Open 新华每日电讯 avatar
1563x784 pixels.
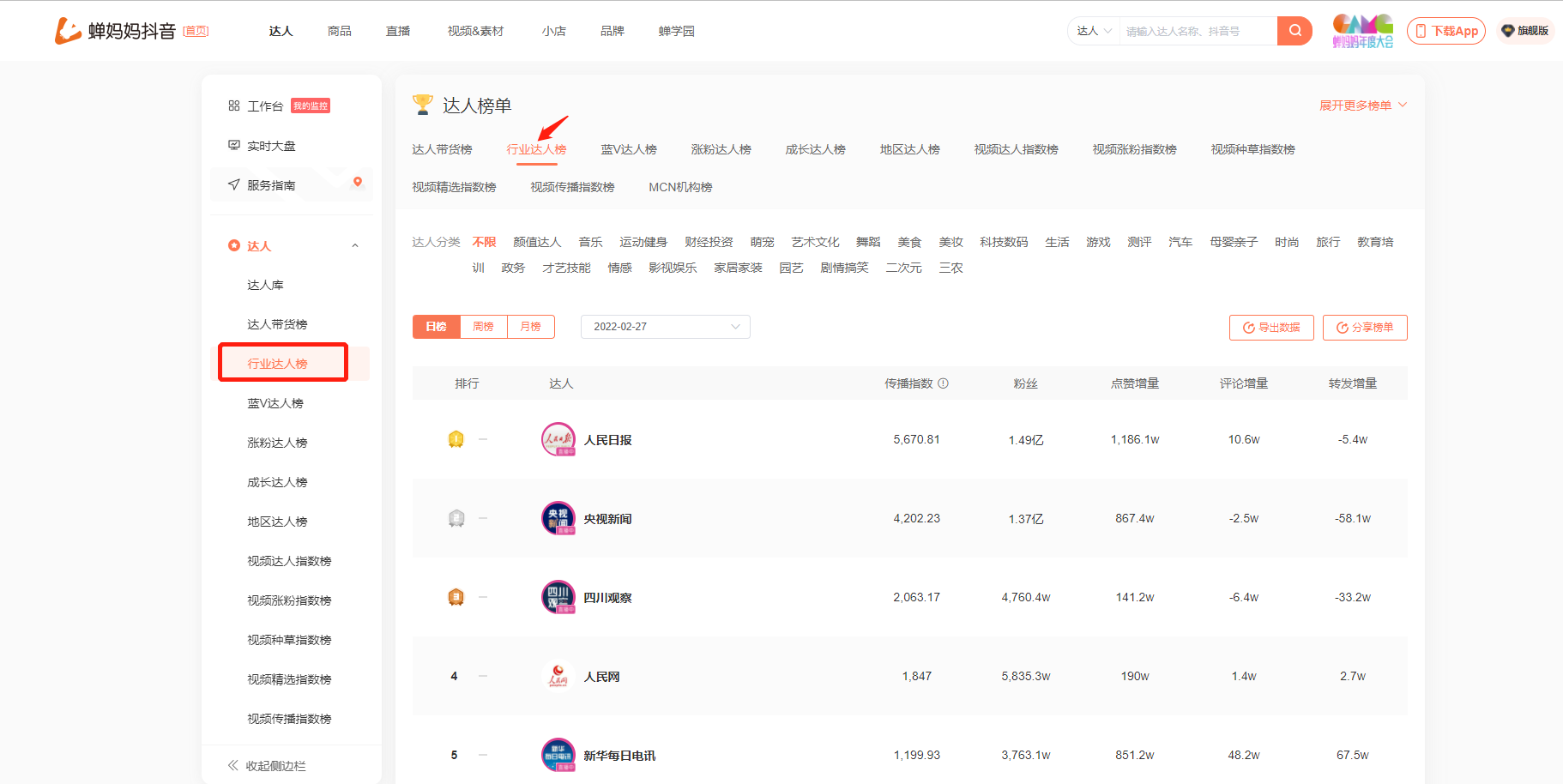pyautogui.click(x=558, y=755)
